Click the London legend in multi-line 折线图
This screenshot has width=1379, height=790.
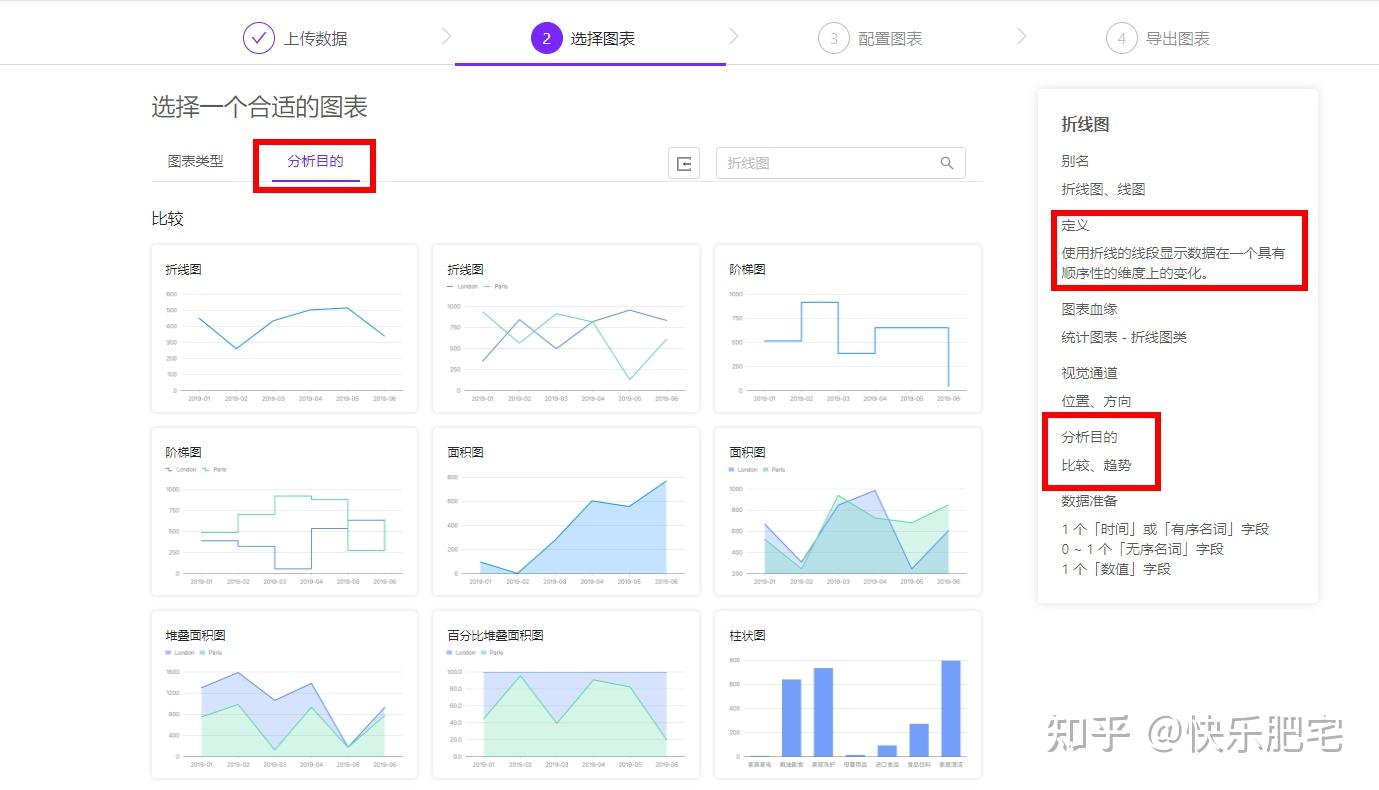coord(463,287)
